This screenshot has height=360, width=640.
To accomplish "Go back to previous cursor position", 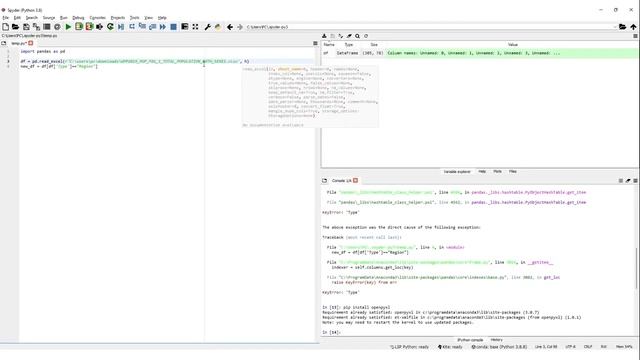I will 230,27.
